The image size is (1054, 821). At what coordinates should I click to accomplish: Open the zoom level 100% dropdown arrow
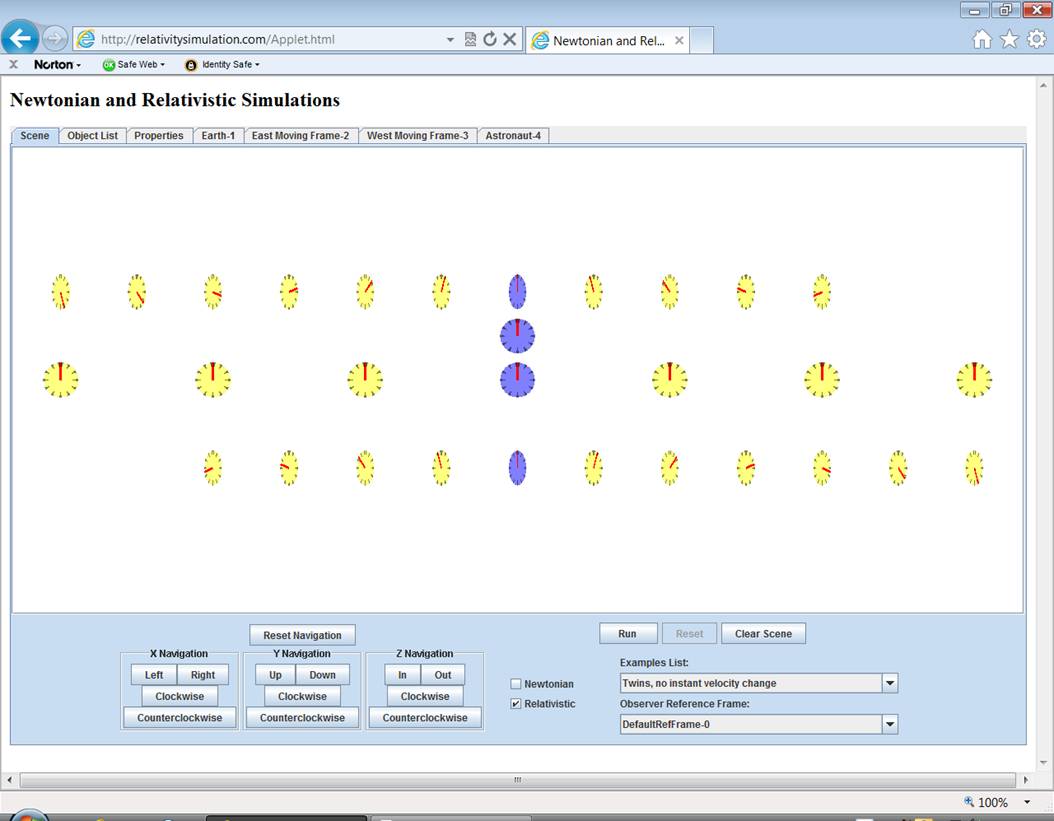tap(1027, 802)
